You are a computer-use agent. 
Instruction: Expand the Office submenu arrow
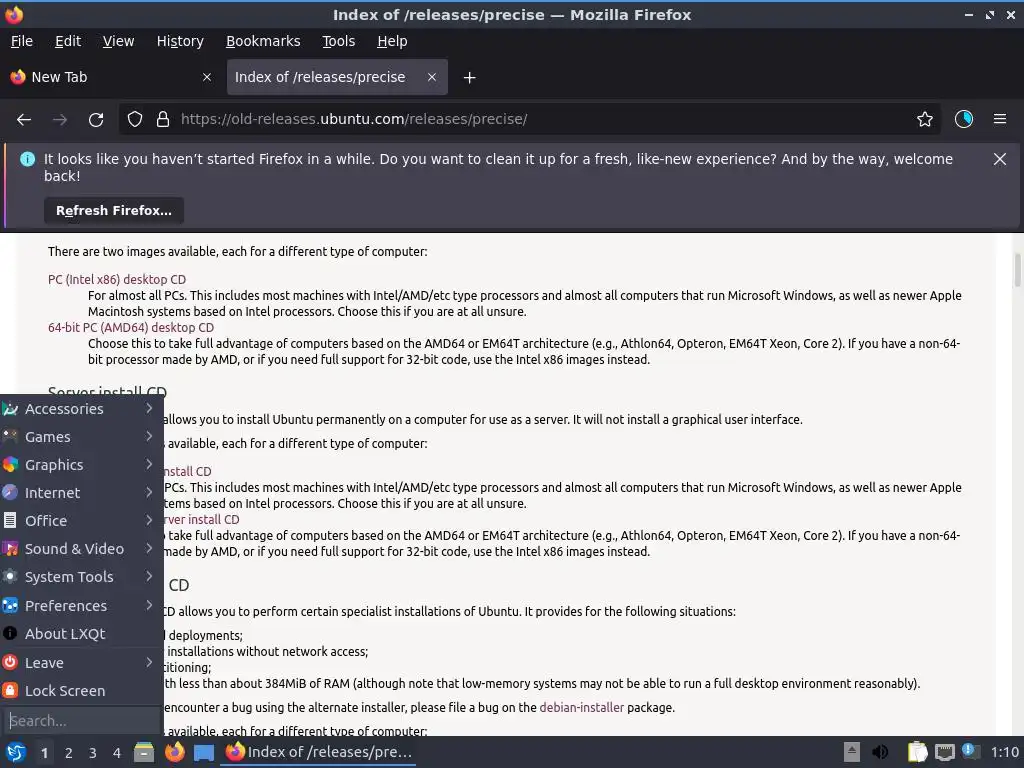(150, 520)
